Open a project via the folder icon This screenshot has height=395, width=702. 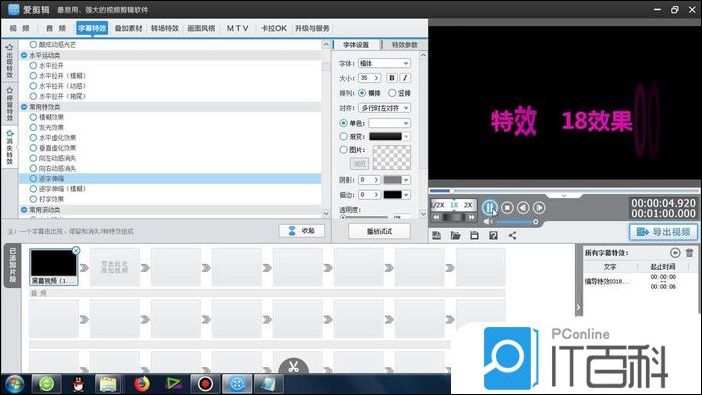455,236
